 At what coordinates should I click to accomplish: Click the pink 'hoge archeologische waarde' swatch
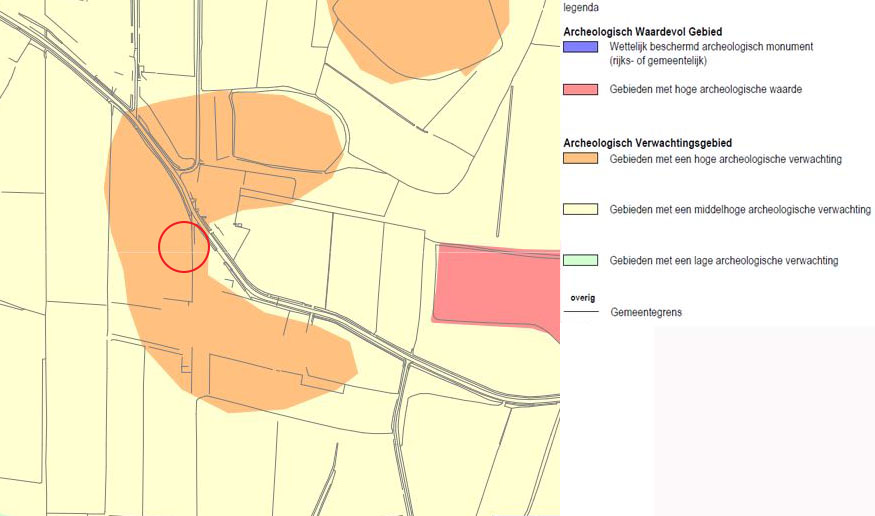(580, 89)
